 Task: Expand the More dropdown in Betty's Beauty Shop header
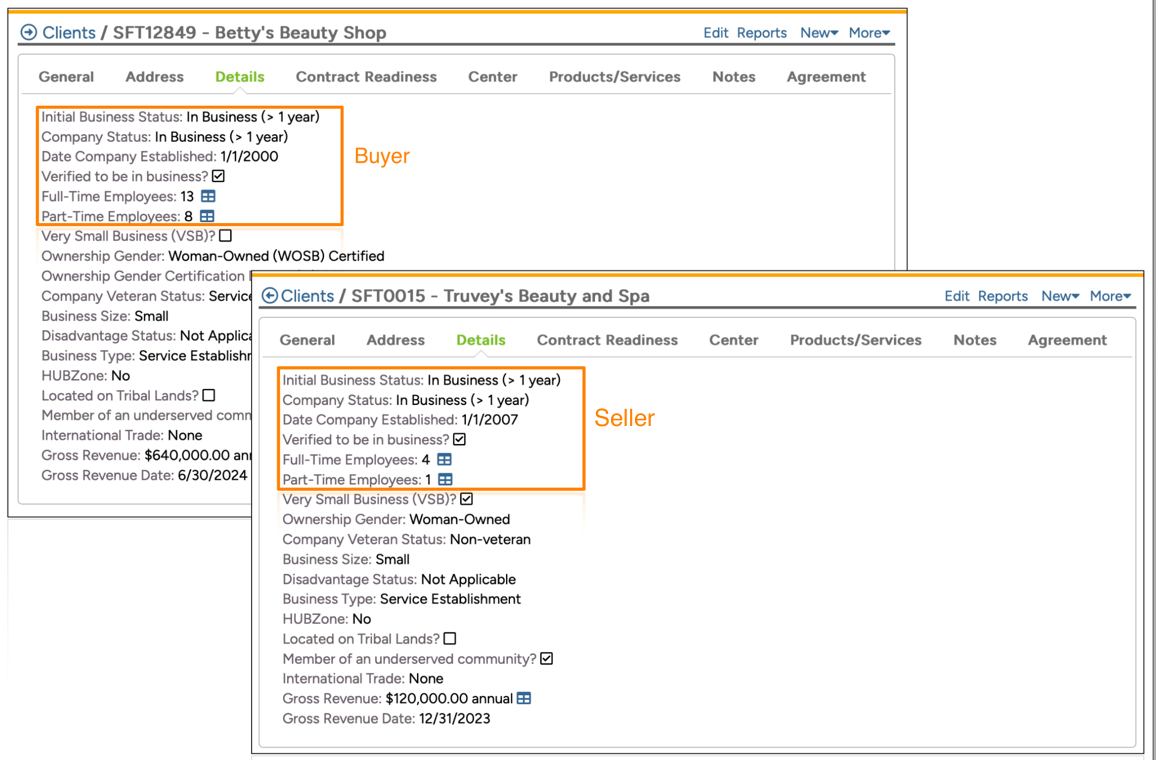pyautogui.click(x=869, y=33)
